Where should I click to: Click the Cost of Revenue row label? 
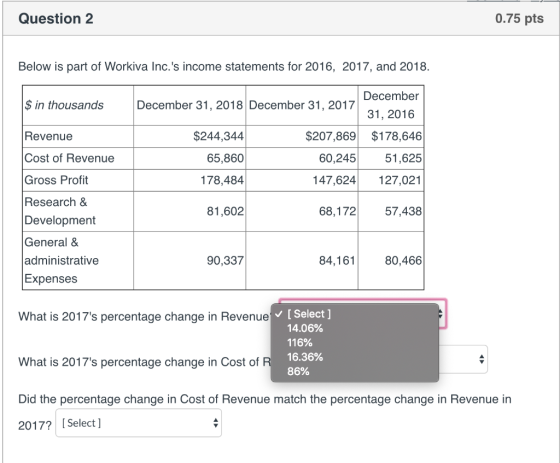[78, 158]
